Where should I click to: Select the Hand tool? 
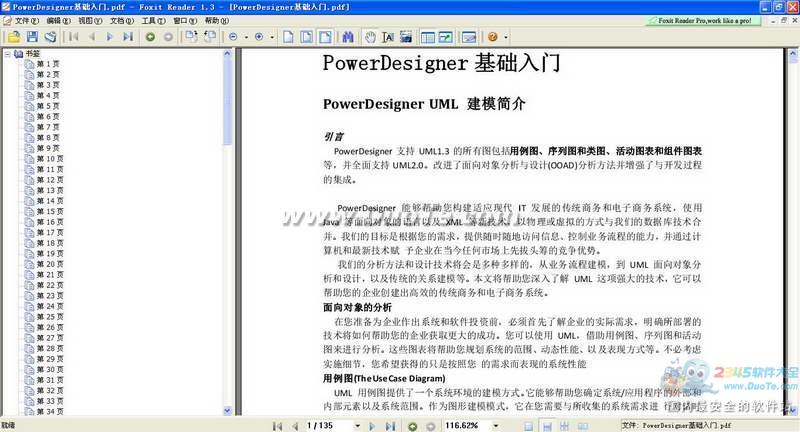[x=370, y=37]
